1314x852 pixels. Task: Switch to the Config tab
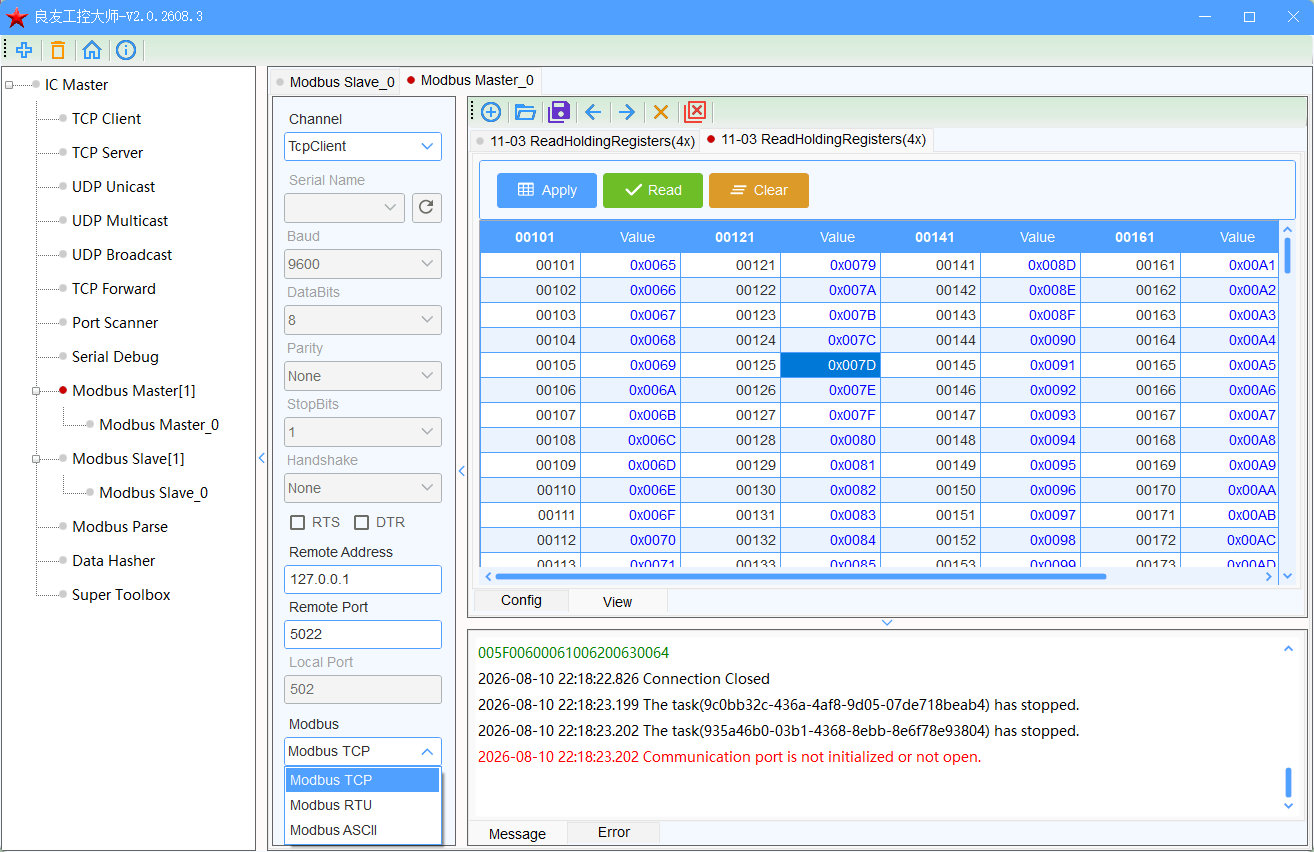pos(521,600)
